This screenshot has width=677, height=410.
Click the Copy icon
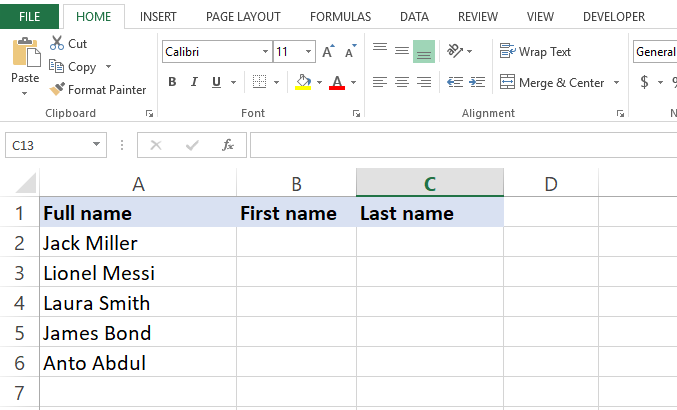[57, 66]
